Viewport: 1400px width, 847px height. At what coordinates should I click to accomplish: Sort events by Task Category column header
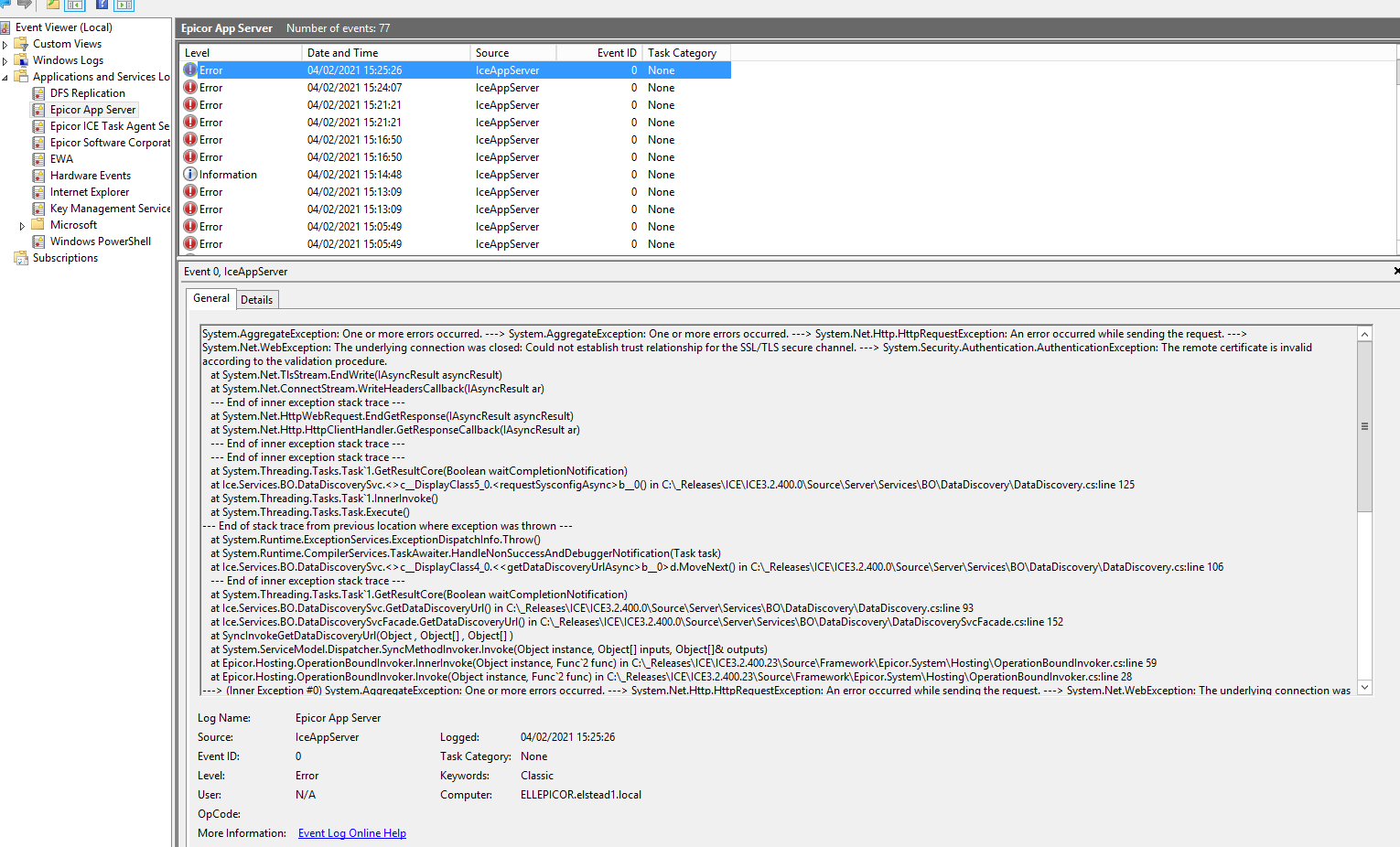point(686,53)
